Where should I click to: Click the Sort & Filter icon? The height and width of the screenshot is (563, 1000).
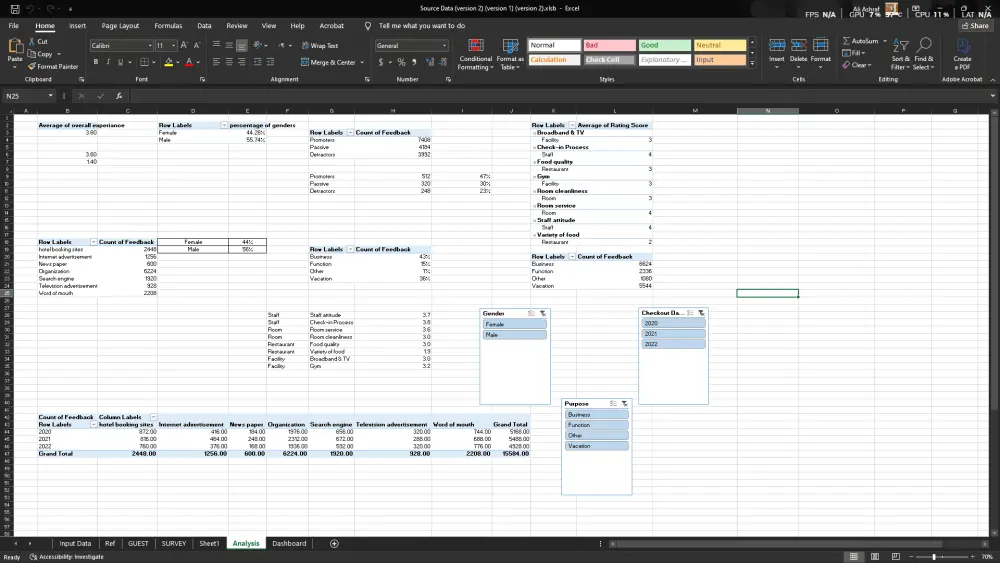[900, 46]
